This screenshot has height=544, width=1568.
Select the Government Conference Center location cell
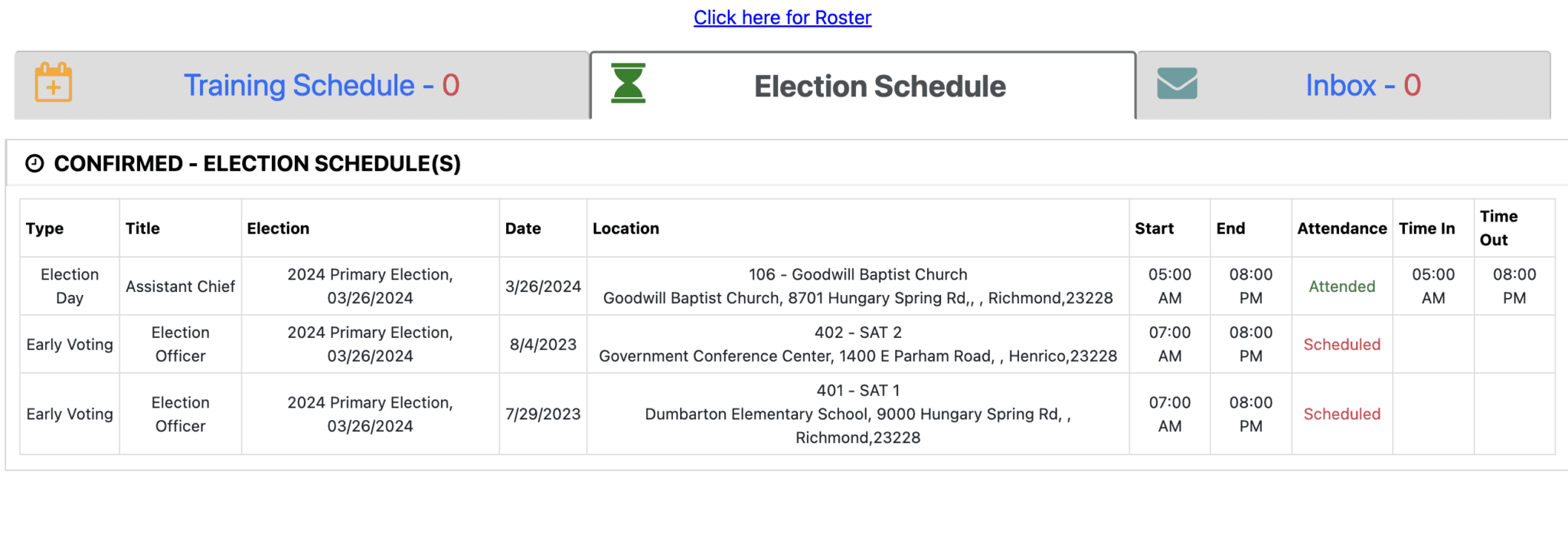pos(857,345)
